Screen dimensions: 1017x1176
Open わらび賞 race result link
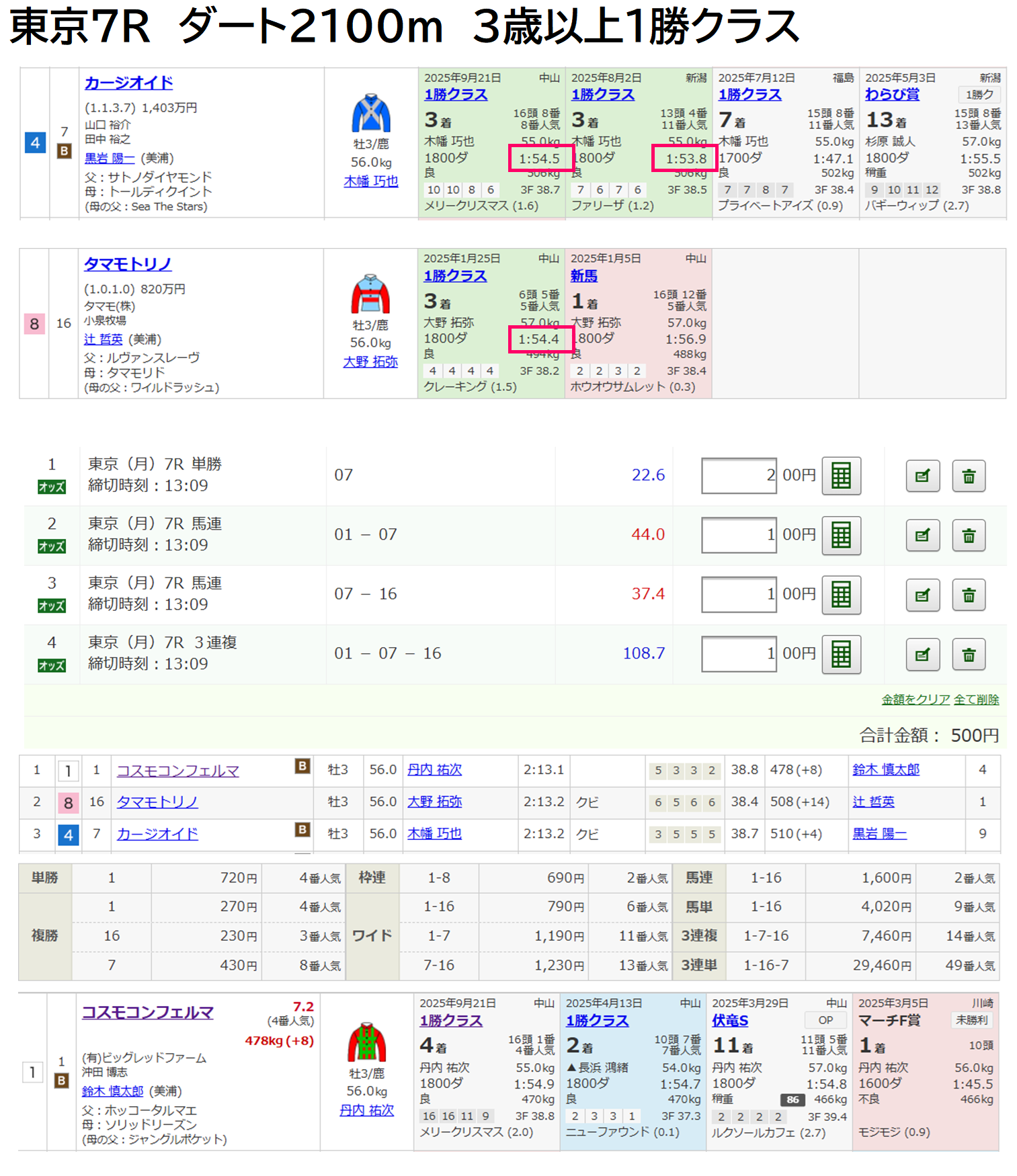892,95
